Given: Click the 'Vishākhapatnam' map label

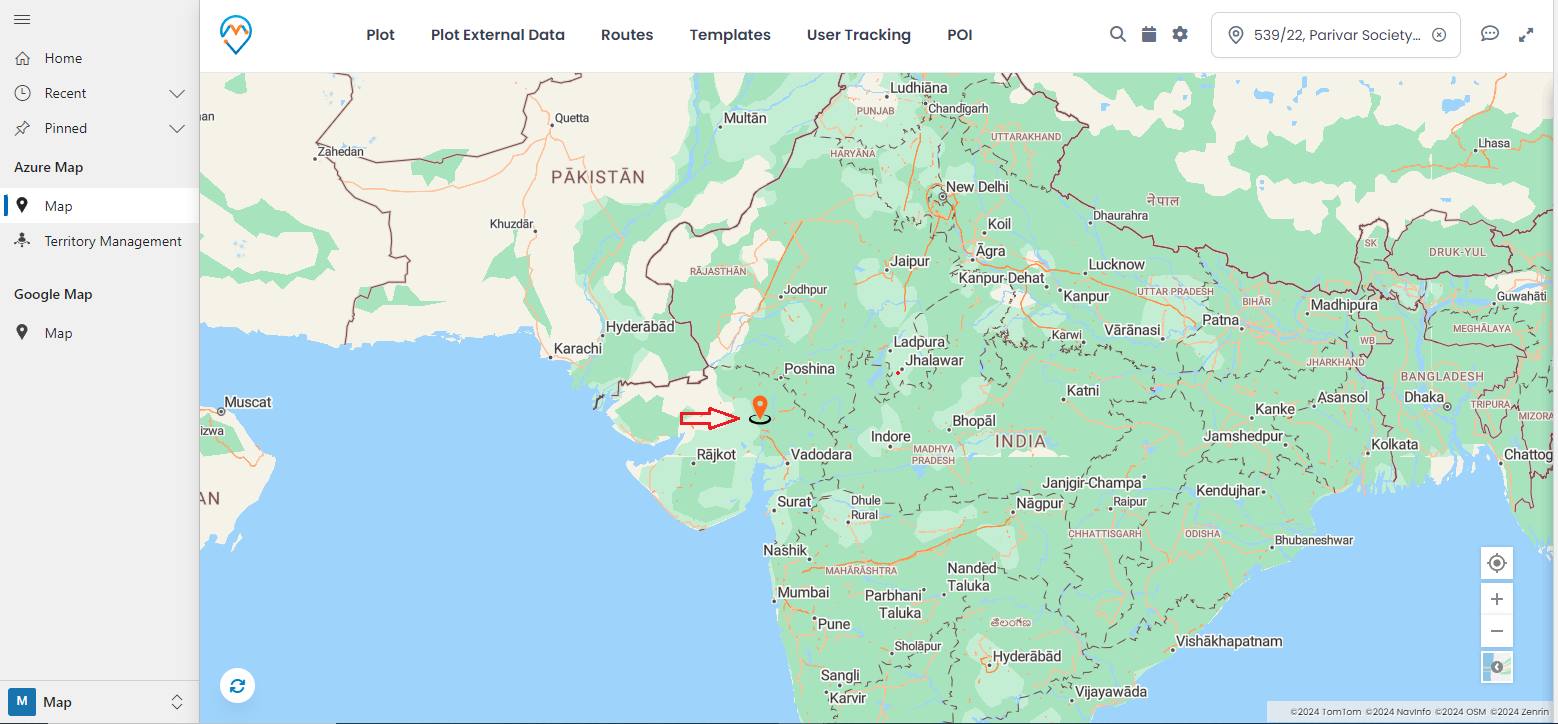Looking at the screenshot, I should point(1229,641).
